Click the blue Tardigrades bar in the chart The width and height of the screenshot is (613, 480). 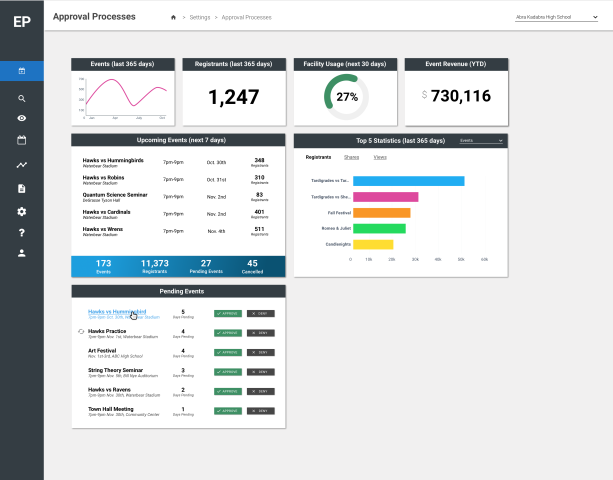coord(407,181)
